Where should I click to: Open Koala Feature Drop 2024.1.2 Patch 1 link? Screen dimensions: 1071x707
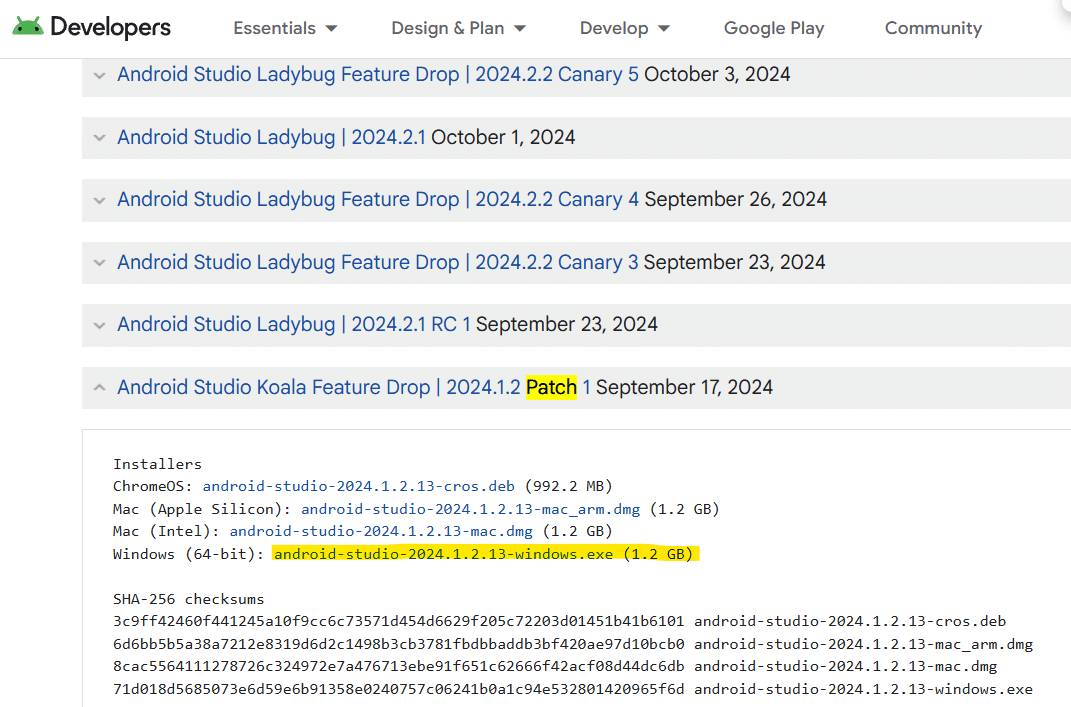tap(354, 387)
